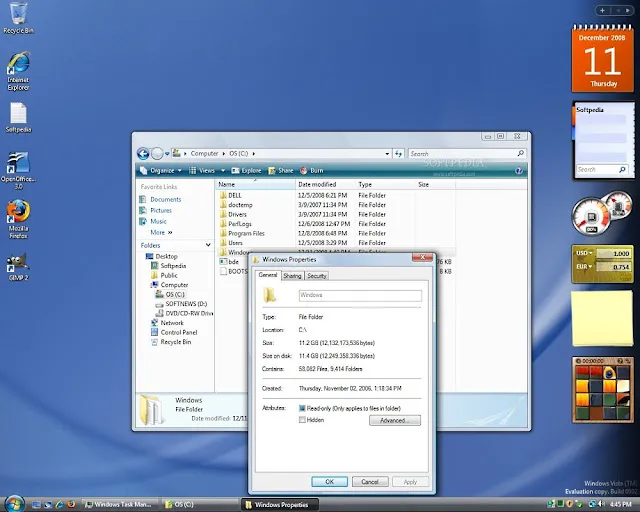The image size is (640, 512).
Task: Sort files by Name column header
Action: pos(255,185)
